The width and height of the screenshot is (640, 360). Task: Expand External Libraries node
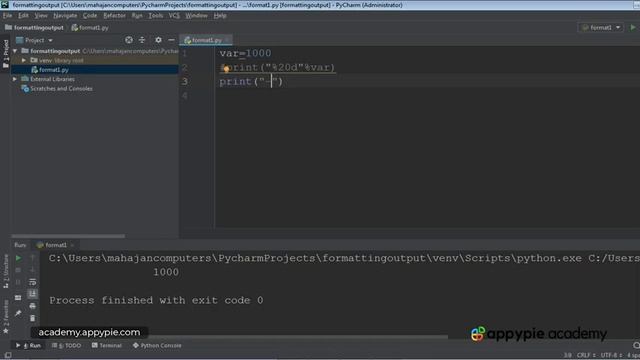[15, 79]
